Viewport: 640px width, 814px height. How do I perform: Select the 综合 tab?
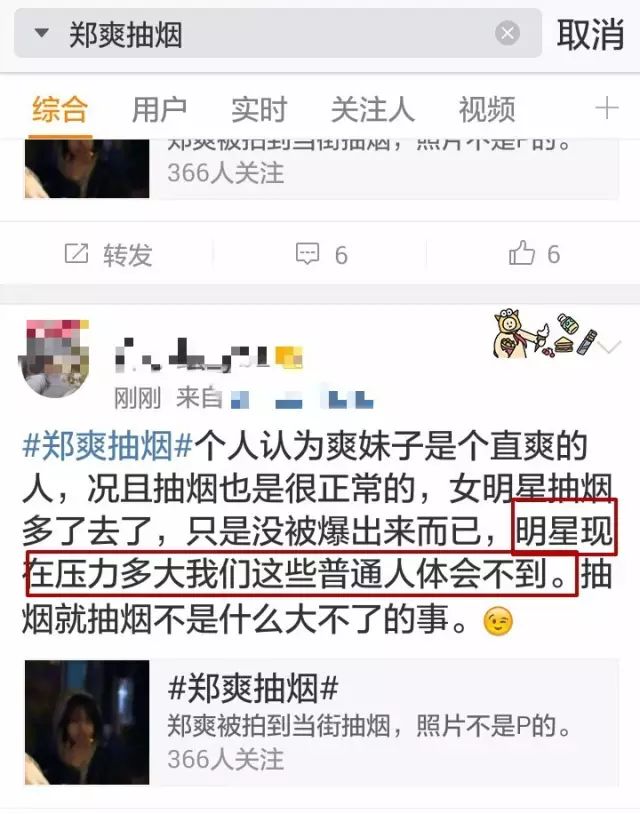coord(60,110)
